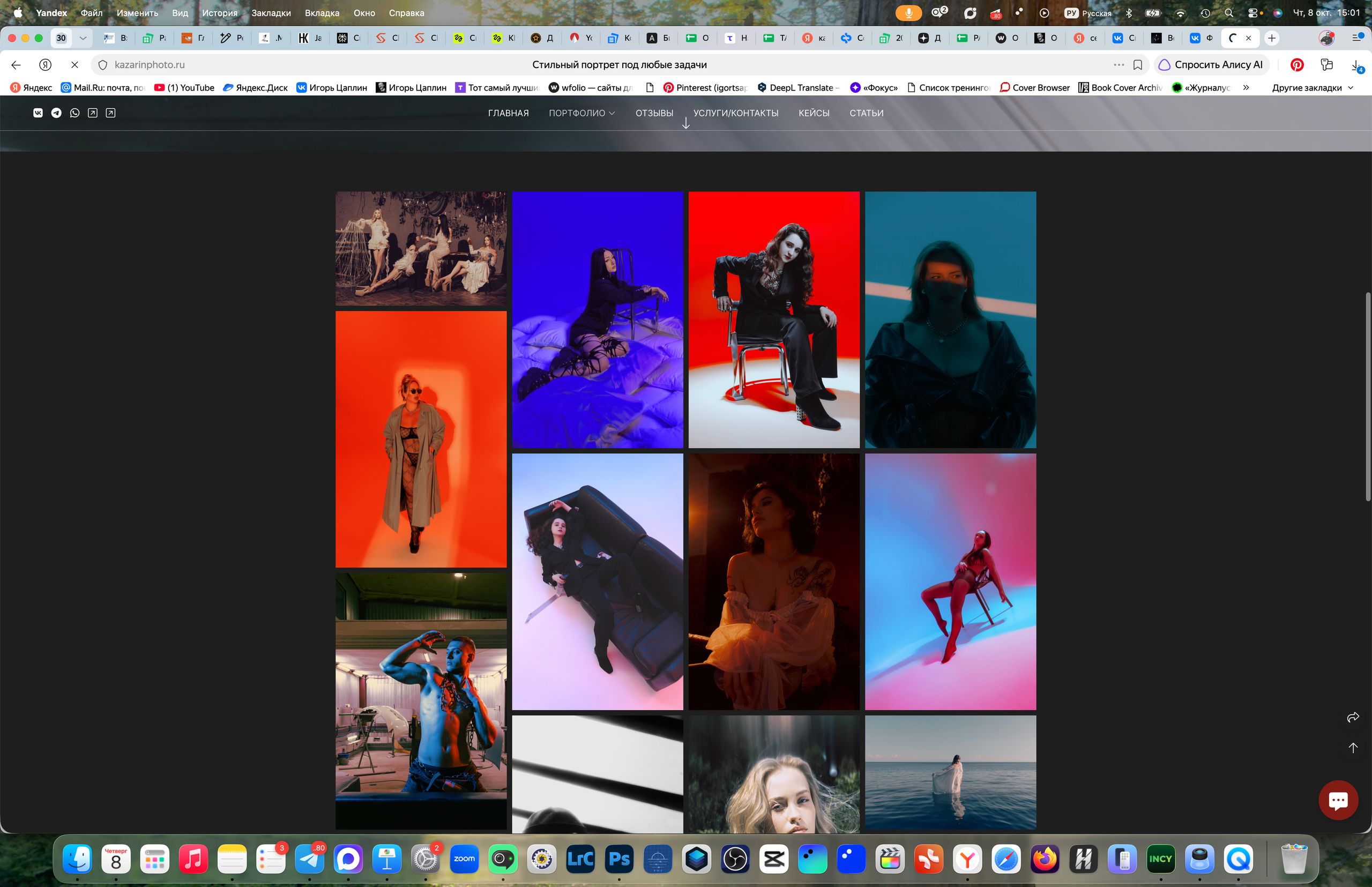Open Zoom from the Dock

coord(464,859)
